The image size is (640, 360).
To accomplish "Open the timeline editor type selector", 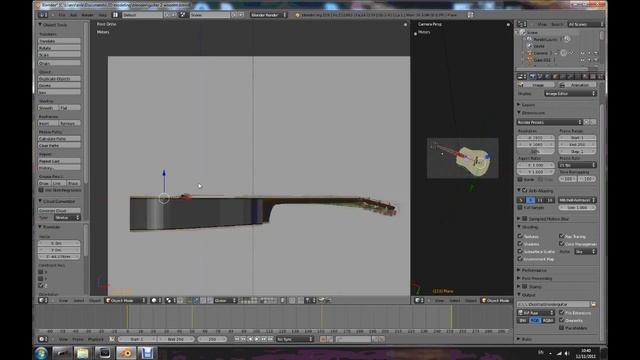I will click(x=43, y=339).
